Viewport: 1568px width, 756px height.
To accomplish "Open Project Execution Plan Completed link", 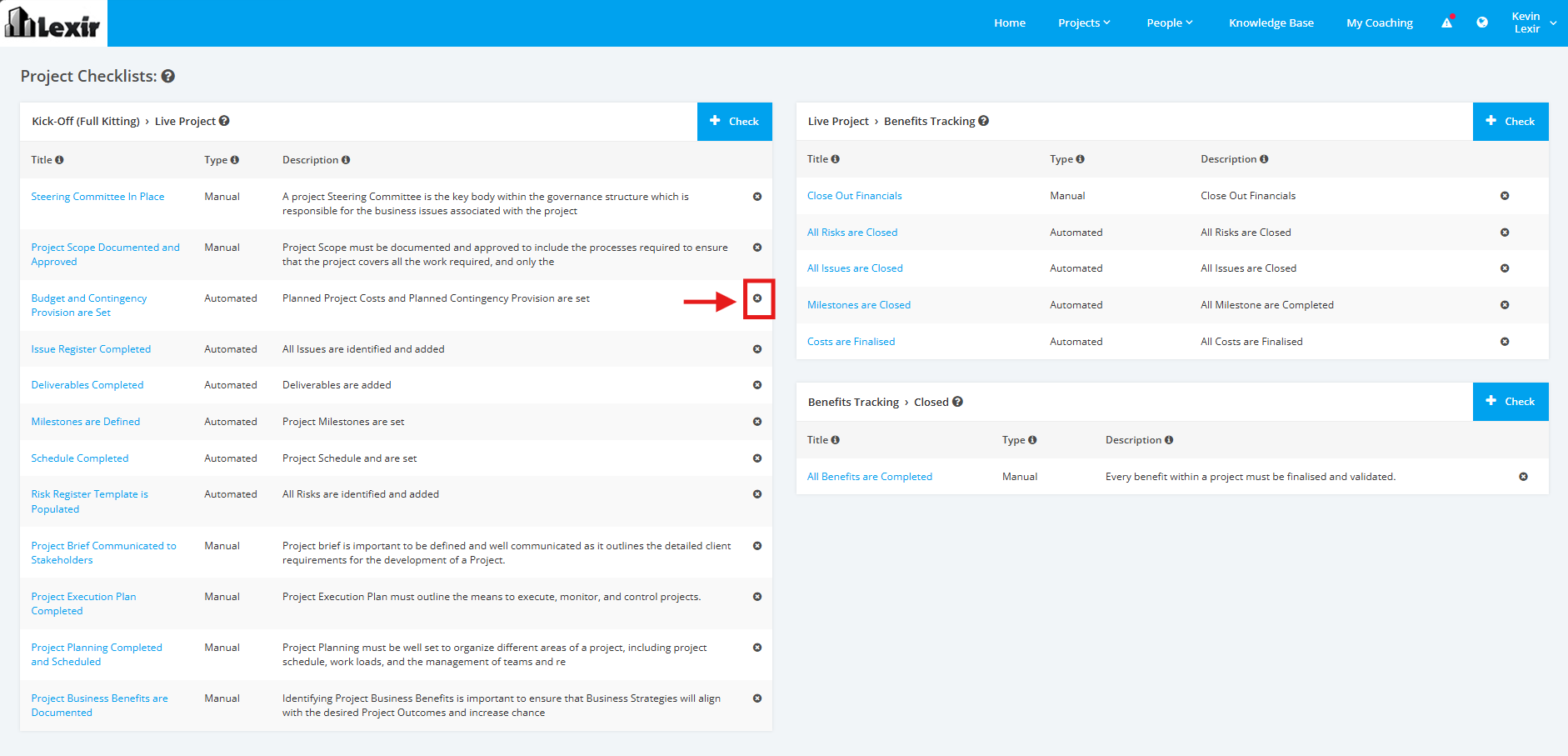I will tap(83, 603).
